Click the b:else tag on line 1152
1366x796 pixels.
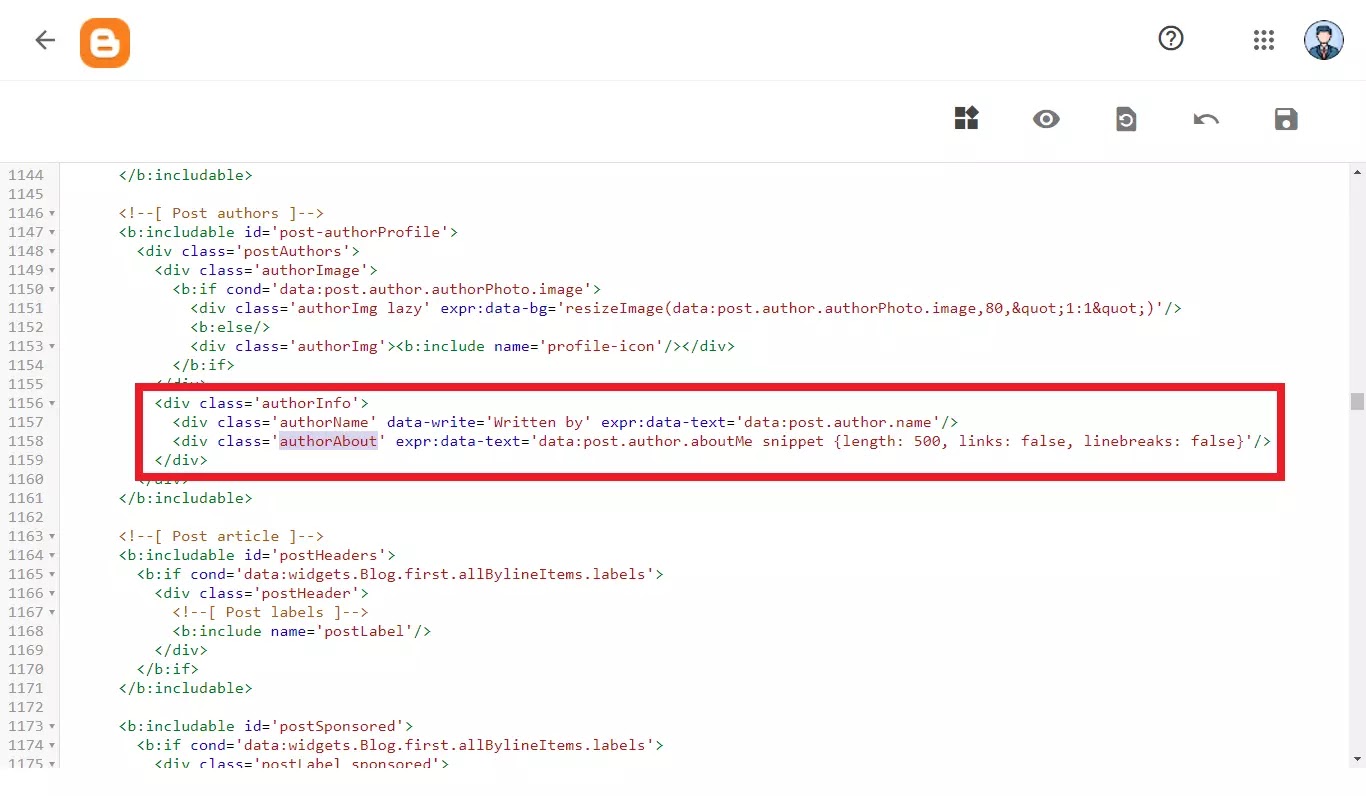point(230,327)
